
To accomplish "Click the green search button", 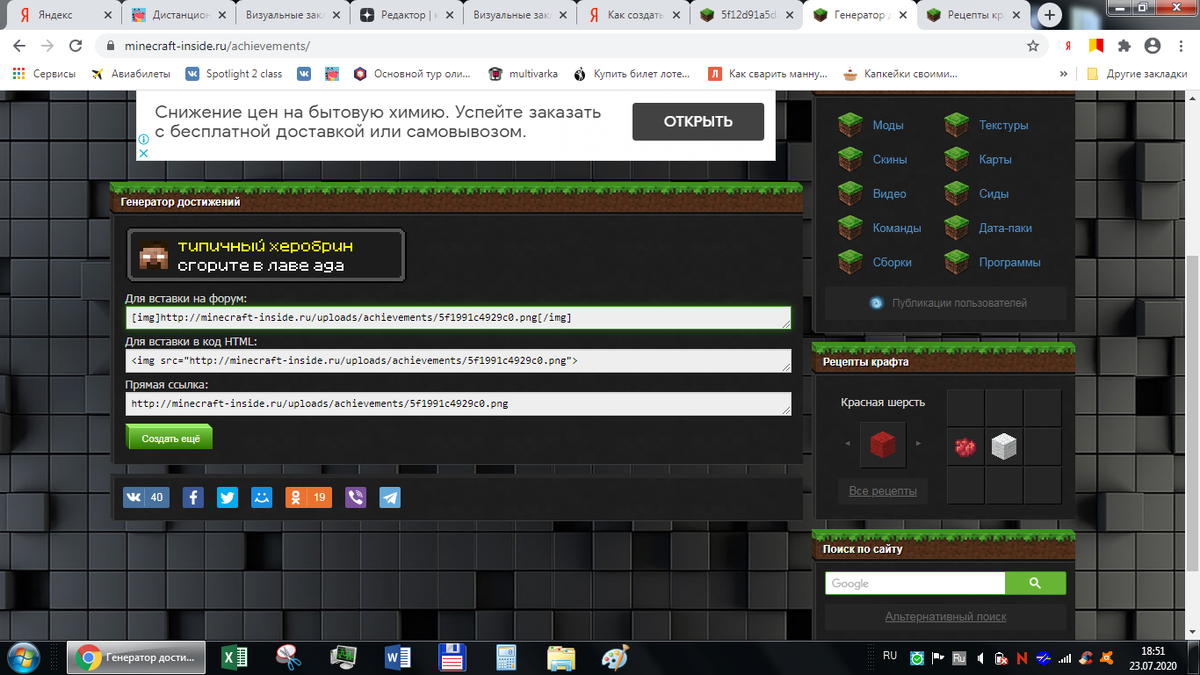I will (x=1035, y=583).
